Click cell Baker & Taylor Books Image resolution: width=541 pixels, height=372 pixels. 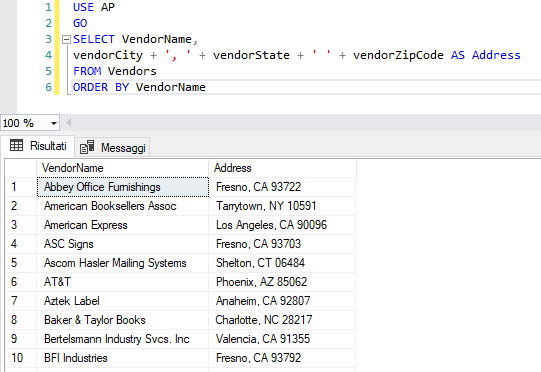(x=122, y=320)
